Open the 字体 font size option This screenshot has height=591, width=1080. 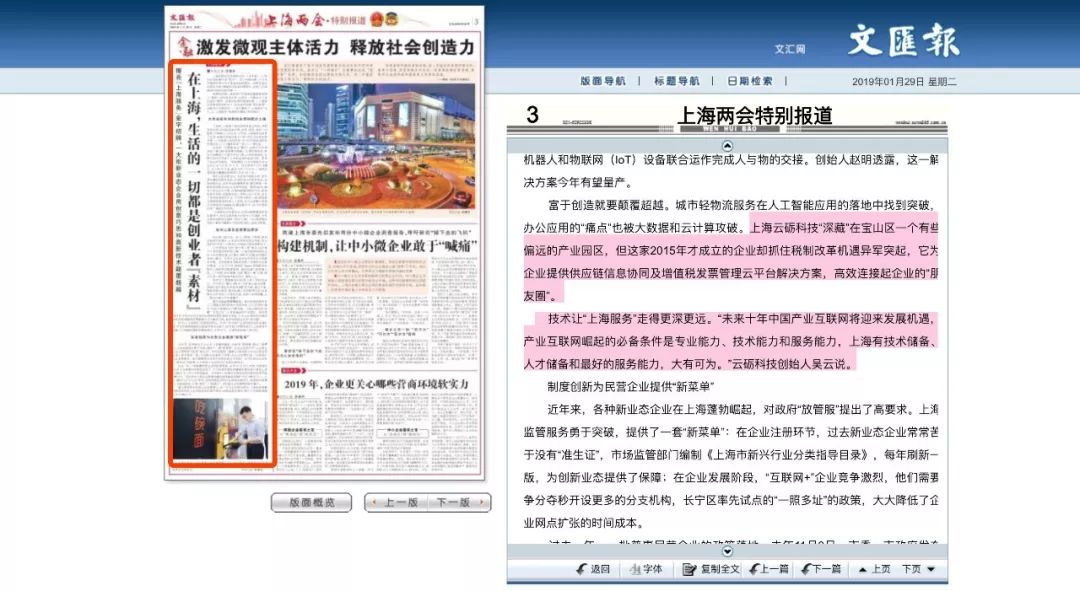[646, 569]
